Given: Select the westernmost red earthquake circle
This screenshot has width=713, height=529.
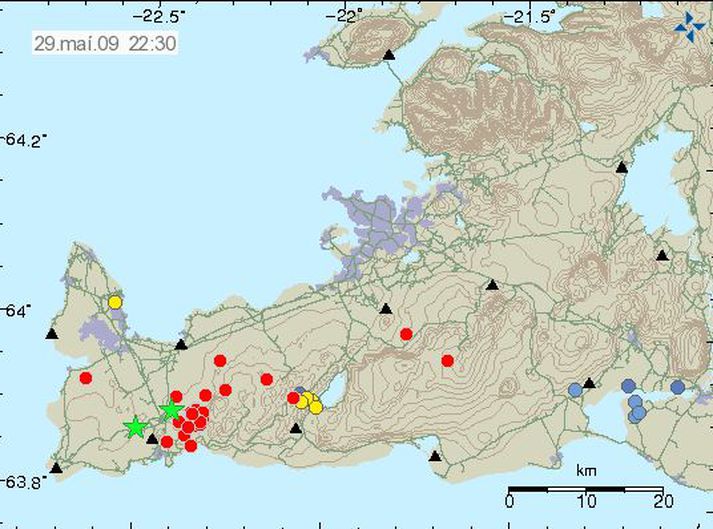Looking at the screenshot, I should click(x=86, y=378).
